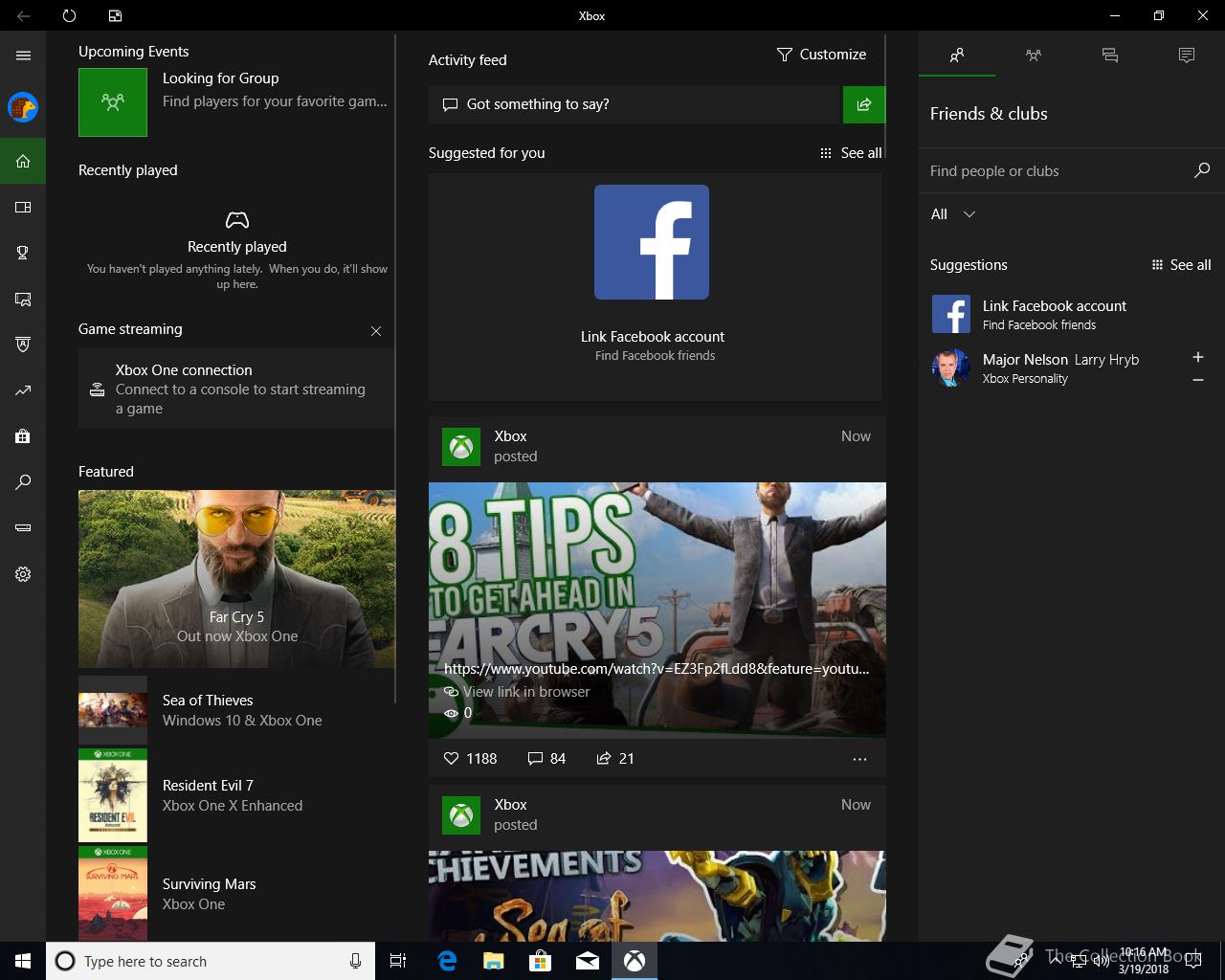Close the Game streaming section
Image resolution: width=1225 pixels, height=980 pixels.
[376, 331]
